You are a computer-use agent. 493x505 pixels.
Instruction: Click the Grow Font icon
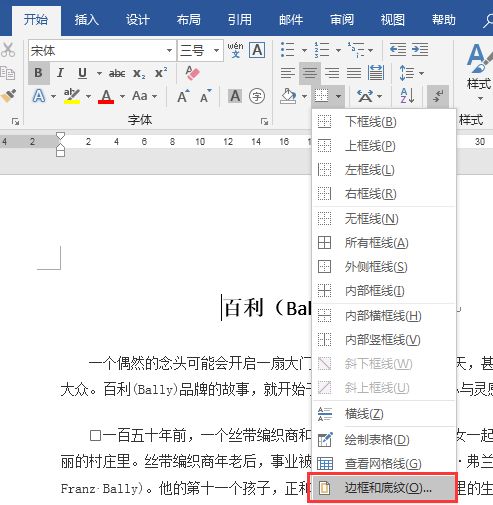click(x=183, y=96)
